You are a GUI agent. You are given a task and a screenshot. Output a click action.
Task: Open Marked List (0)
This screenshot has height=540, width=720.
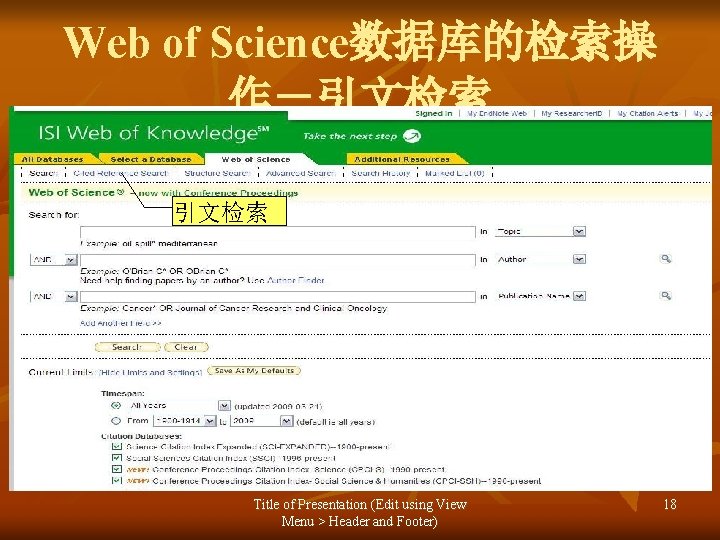pyautogui.click(x=455, y=173)
